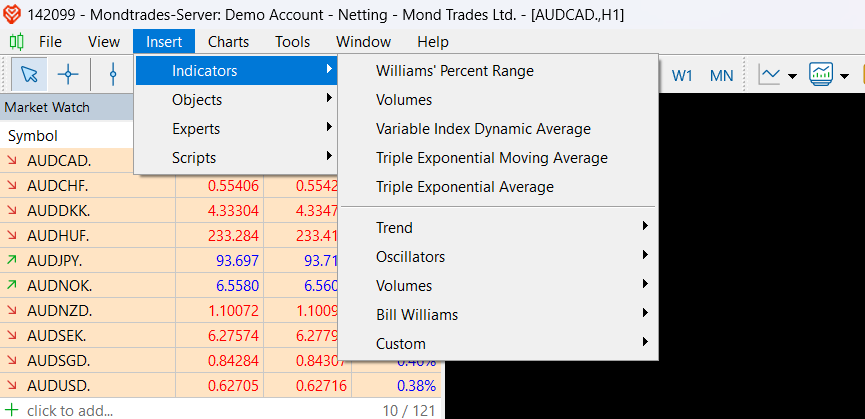Click the 'click to add...' symbol field
Image resolution: width=865 pixels, height=419 pixels.
coord(70,410)
